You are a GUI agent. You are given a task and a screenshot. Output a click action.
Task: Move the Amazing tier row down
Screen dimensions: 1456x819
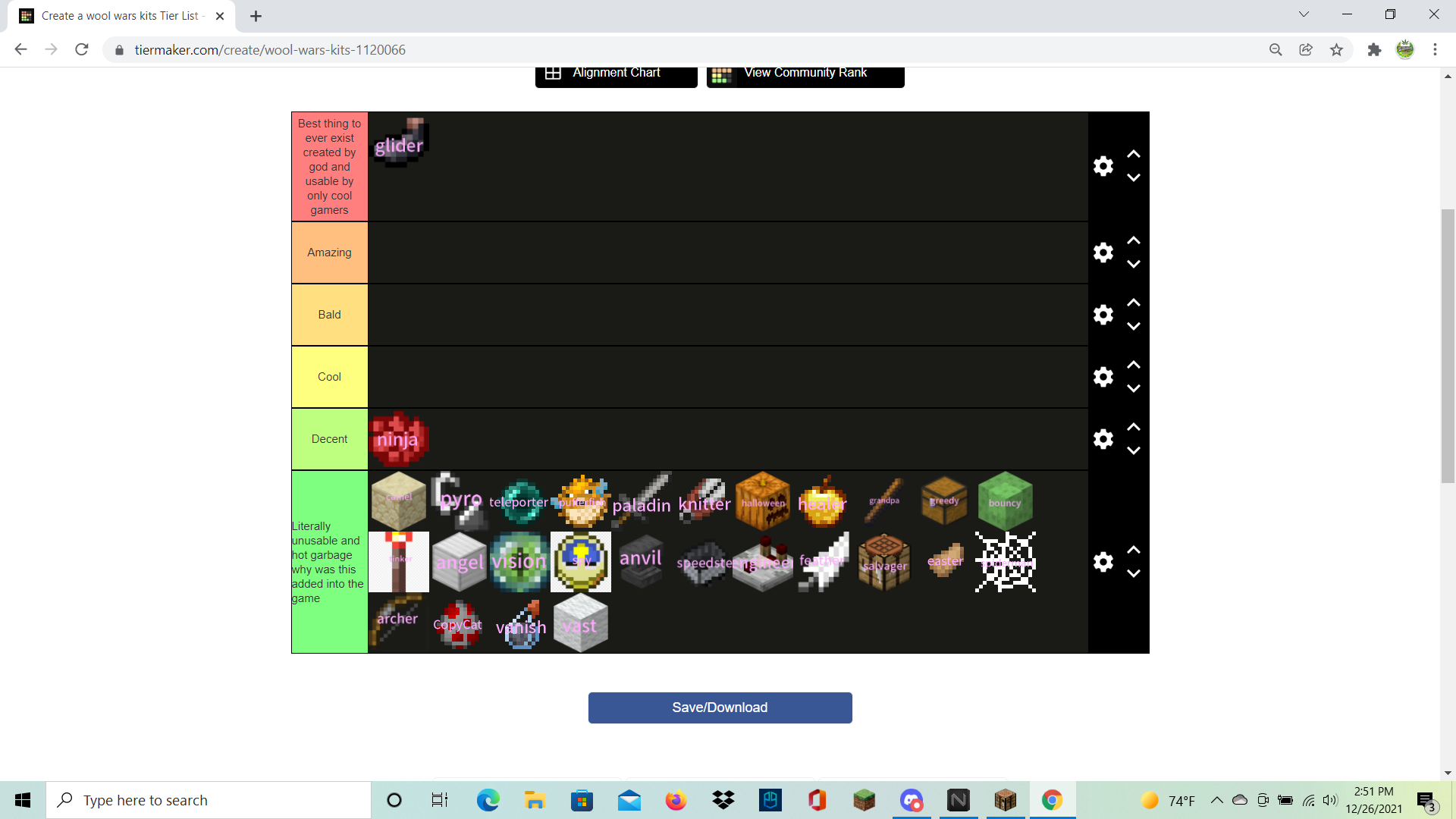(1134, 265)
